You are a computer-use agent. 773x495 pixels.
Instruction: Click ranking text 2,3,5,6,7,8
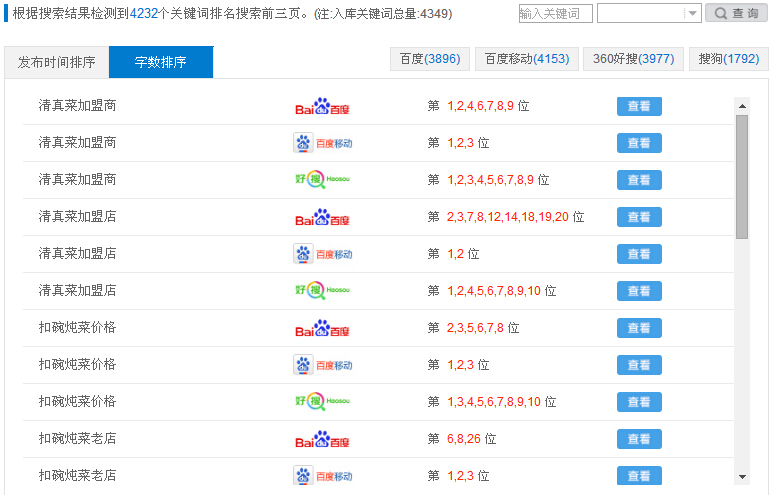[475, 328]
